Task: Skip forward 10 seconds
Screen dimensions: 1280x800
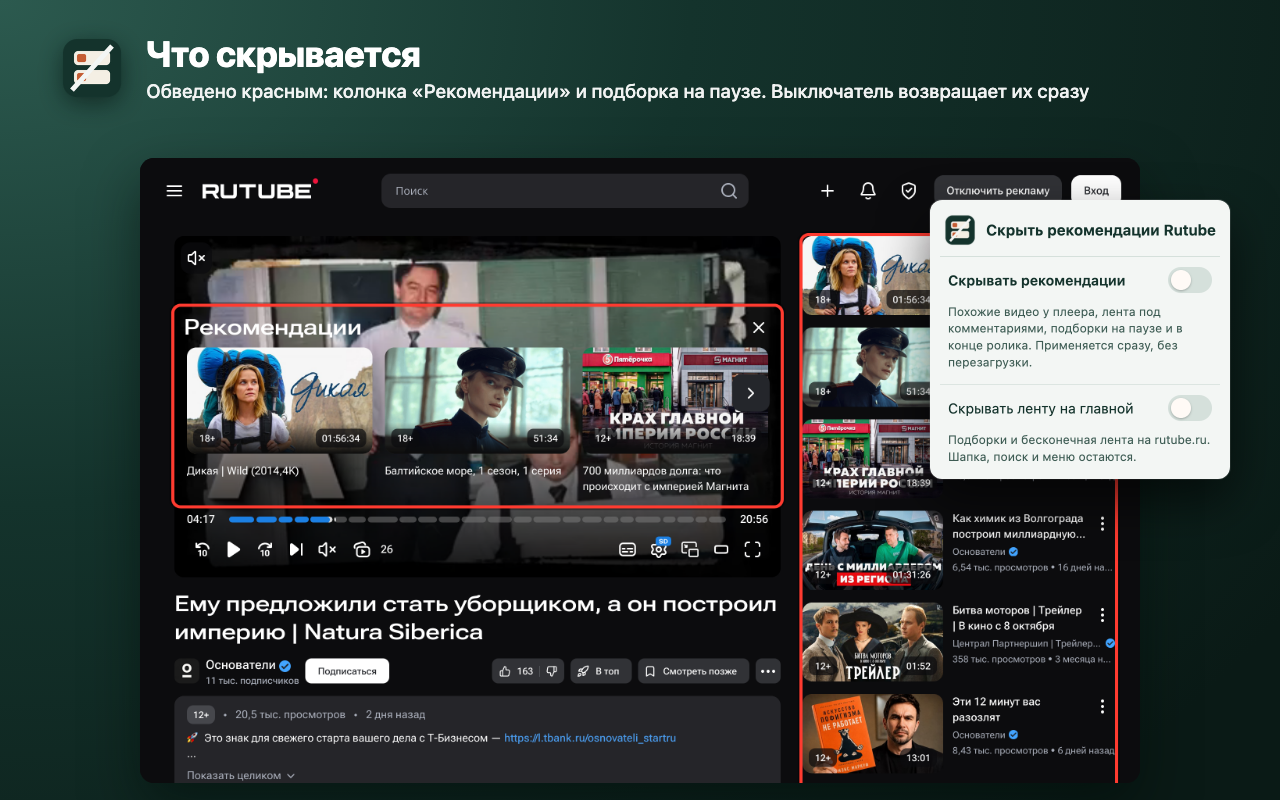Action: pyautogui.click(x=265, y=549)
